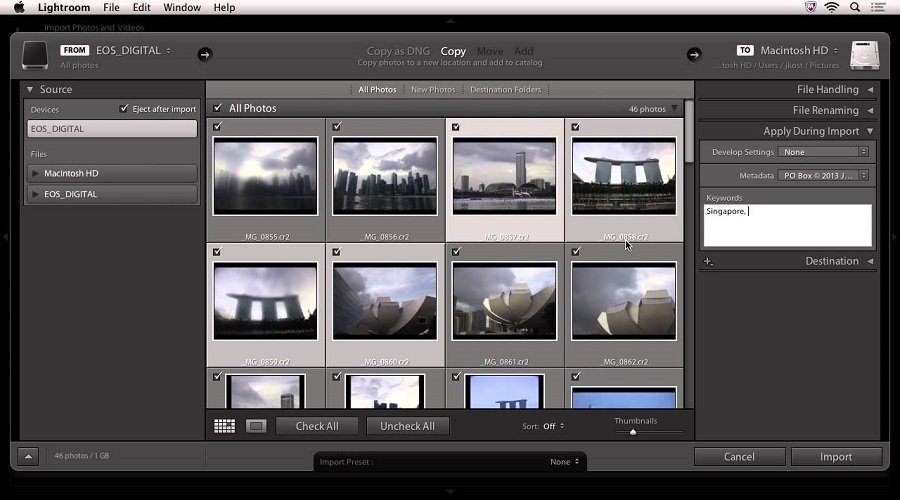This screenshot has width=900, height=500.
Task: Collapse the Source panel
Action: (30, 90)
